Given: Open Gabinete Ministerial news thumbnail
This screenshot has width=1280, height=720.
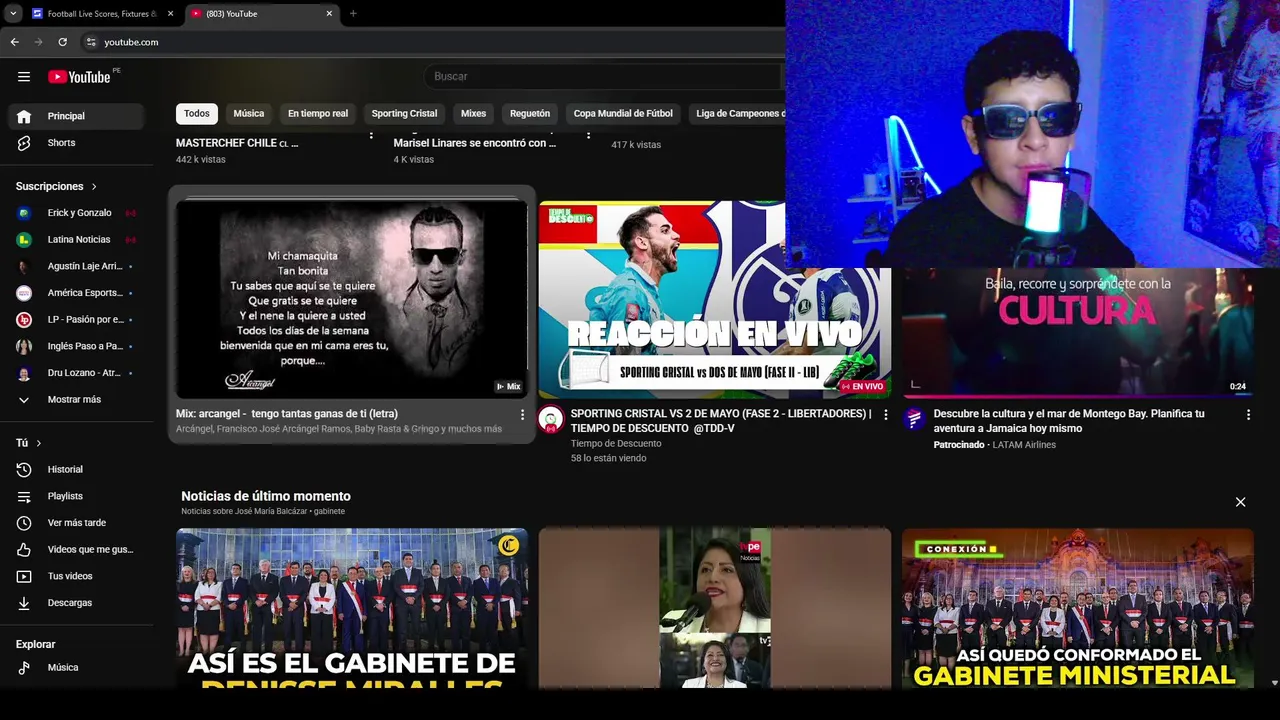Looking at the screenshot, I should click(1077, 608).
